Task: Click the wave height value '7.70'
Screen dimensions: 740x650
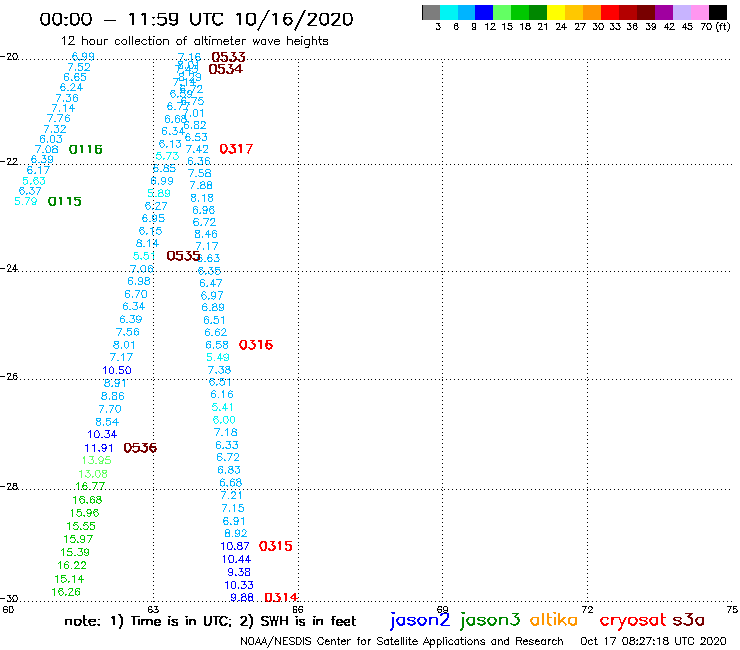Action: 110,409
